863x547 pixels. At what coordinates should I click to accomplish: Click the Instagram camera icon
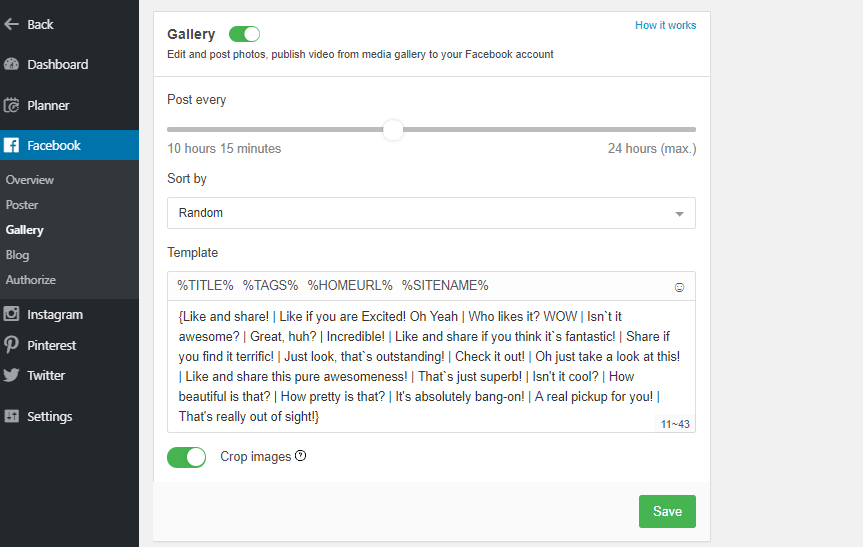[12, 315]
